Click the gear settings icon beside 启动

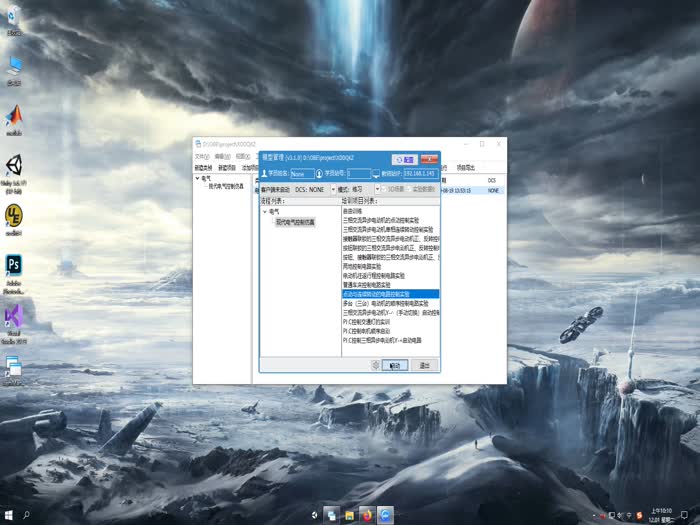click(x=375, y=365)
